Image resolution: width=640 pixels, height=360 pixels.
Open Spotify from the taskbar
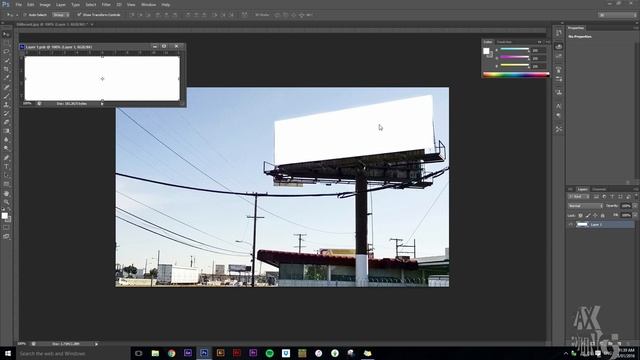click(269, 353)
